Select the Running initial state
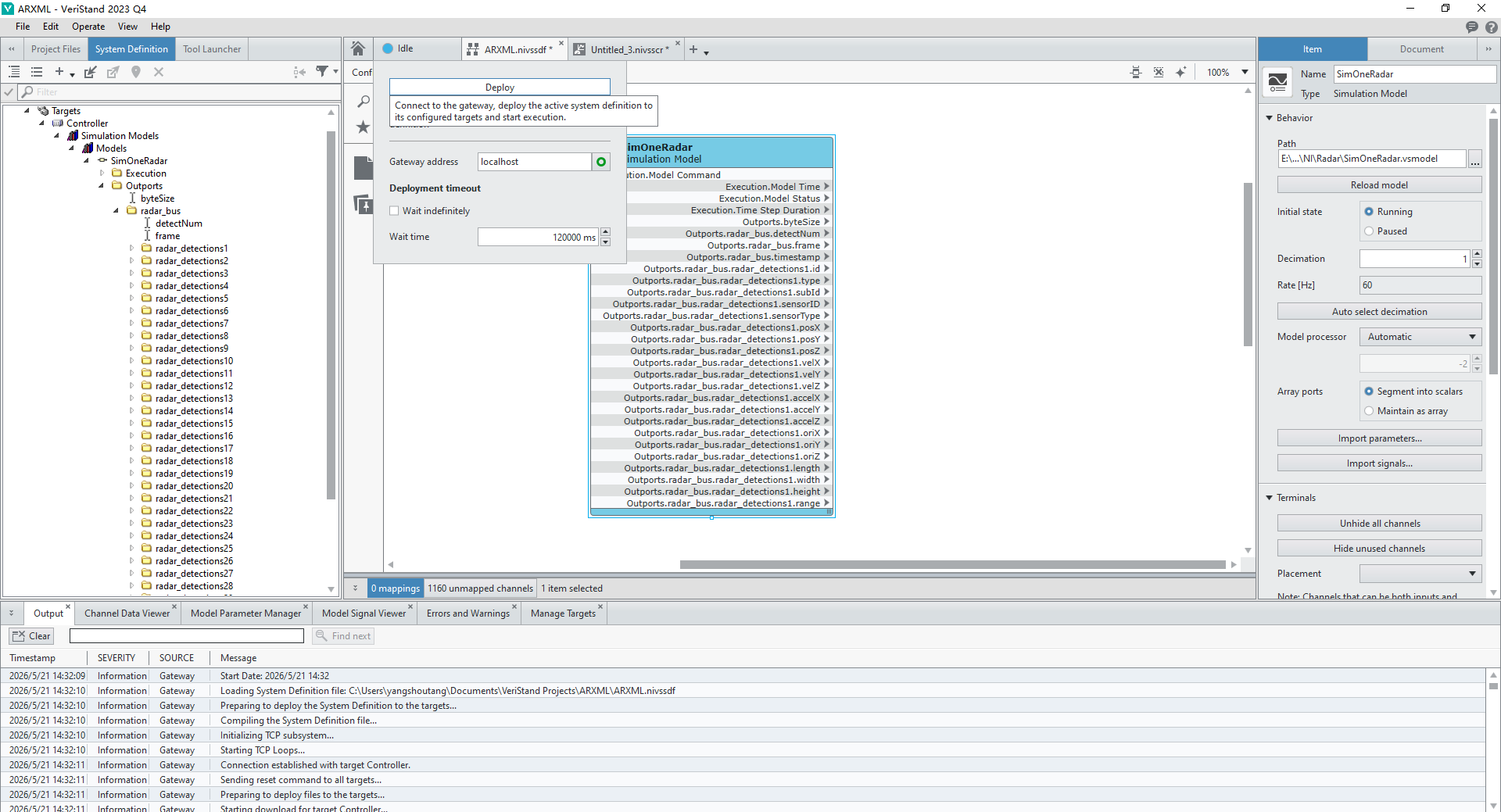The image size is (1501, 812). (1369, 212)
